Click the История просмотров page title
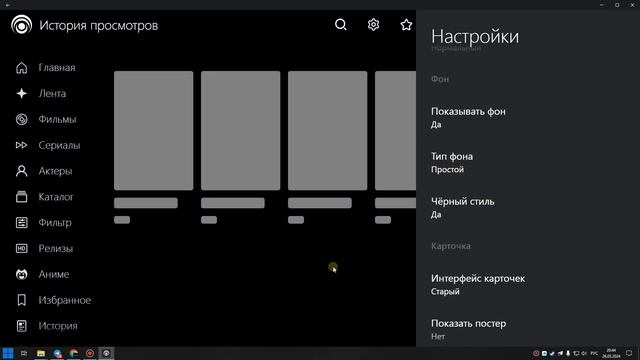This screenshot has height=360, width=640. [98, 25]
